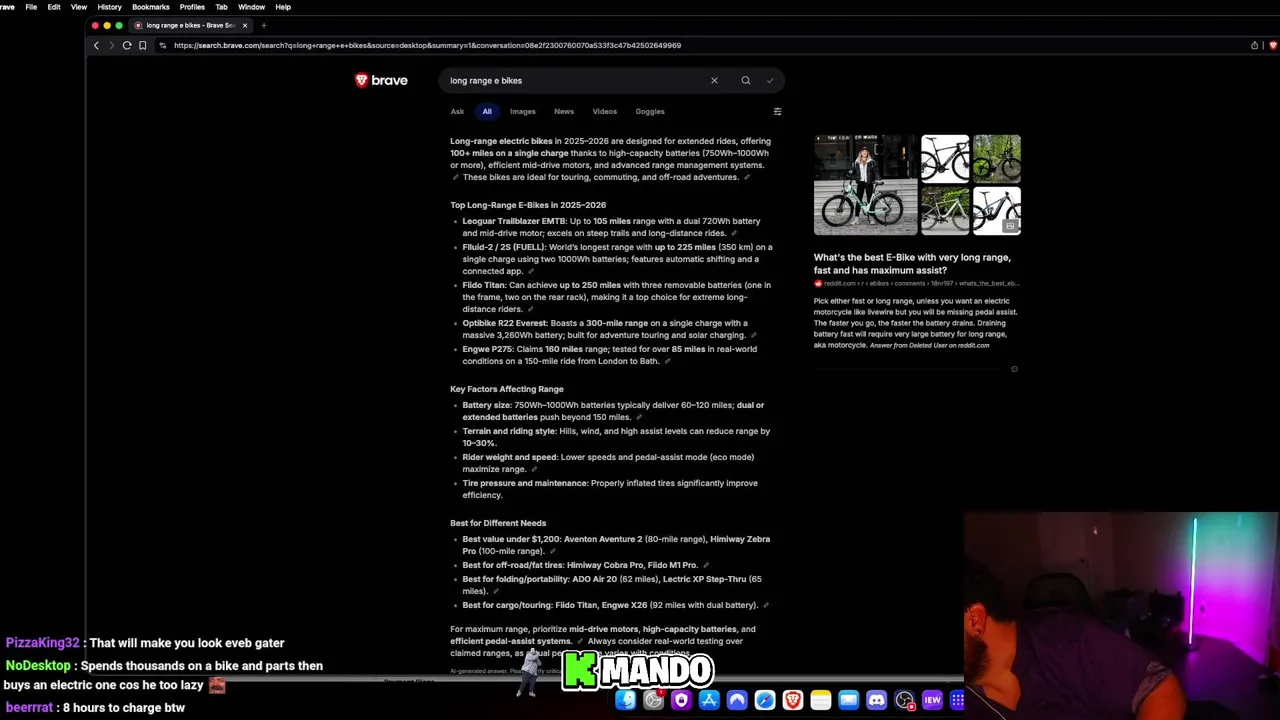Click the browser back arrow
The image size is (1280, 720).
pos(96,45)
